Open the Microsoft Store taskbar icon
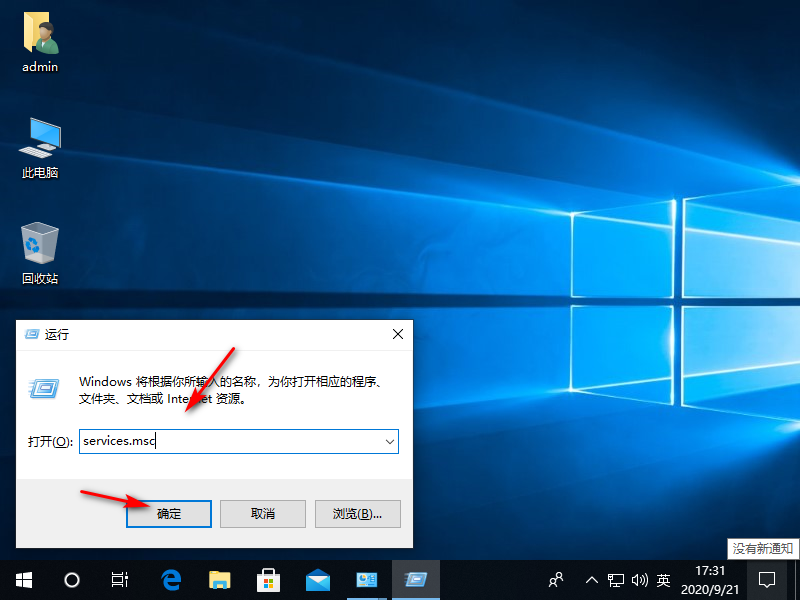Viewport: 800px width, 600px height. click(x=268, y=580)
